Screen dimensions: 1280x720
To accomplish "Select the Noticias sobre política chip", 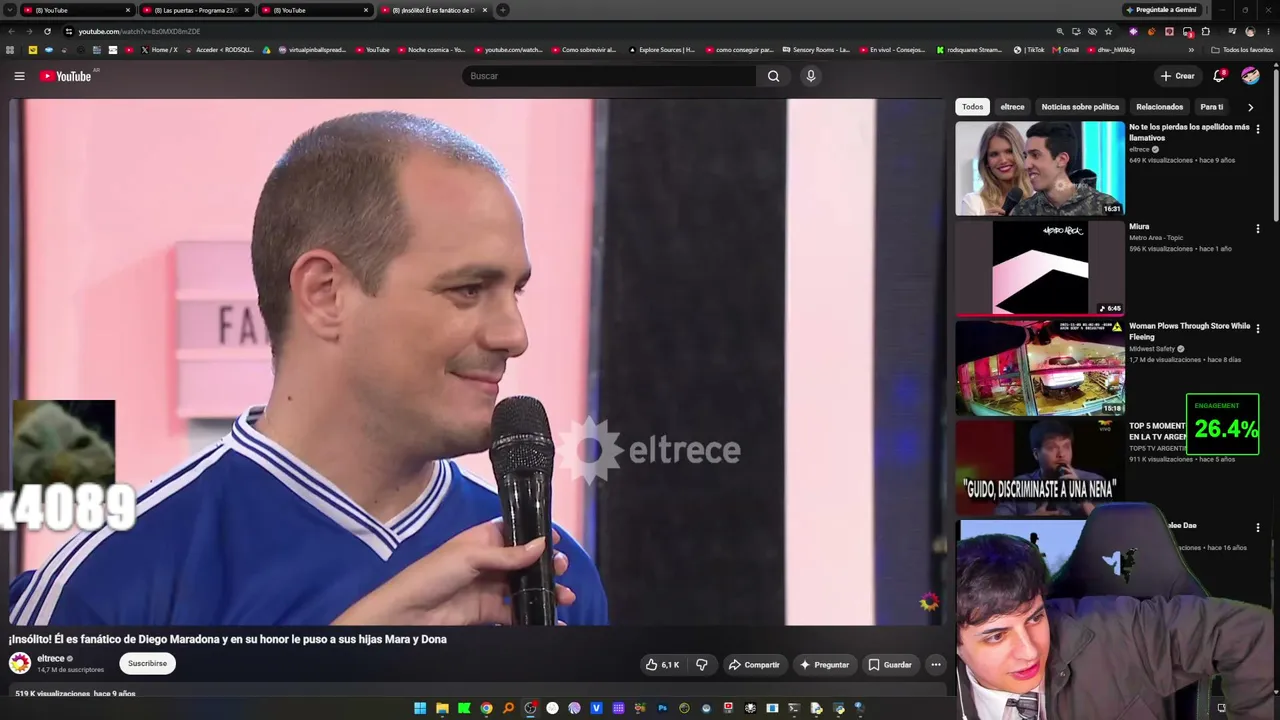I will point(1080,107).
